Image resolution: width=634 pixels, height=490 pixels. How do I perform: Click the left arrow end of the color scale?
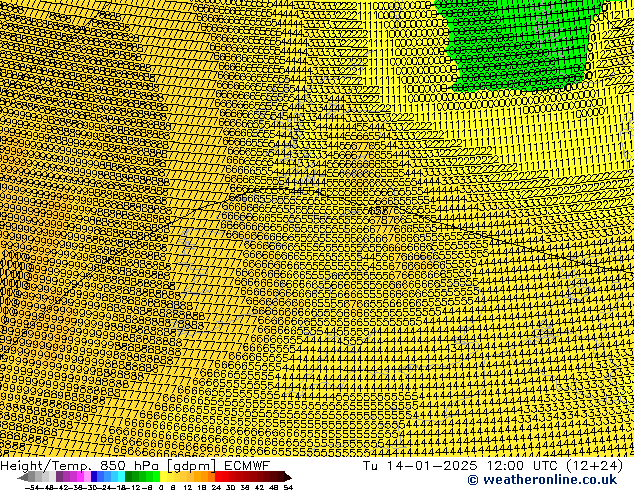(22, 477)
